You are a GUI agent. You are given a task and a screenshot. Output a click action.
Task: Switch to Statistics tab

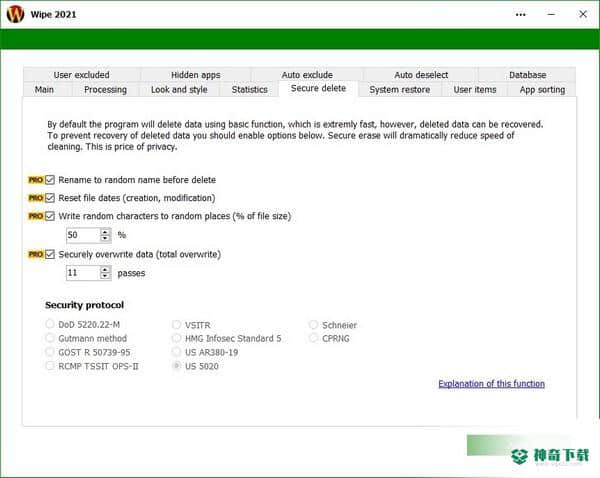[249, 90]
